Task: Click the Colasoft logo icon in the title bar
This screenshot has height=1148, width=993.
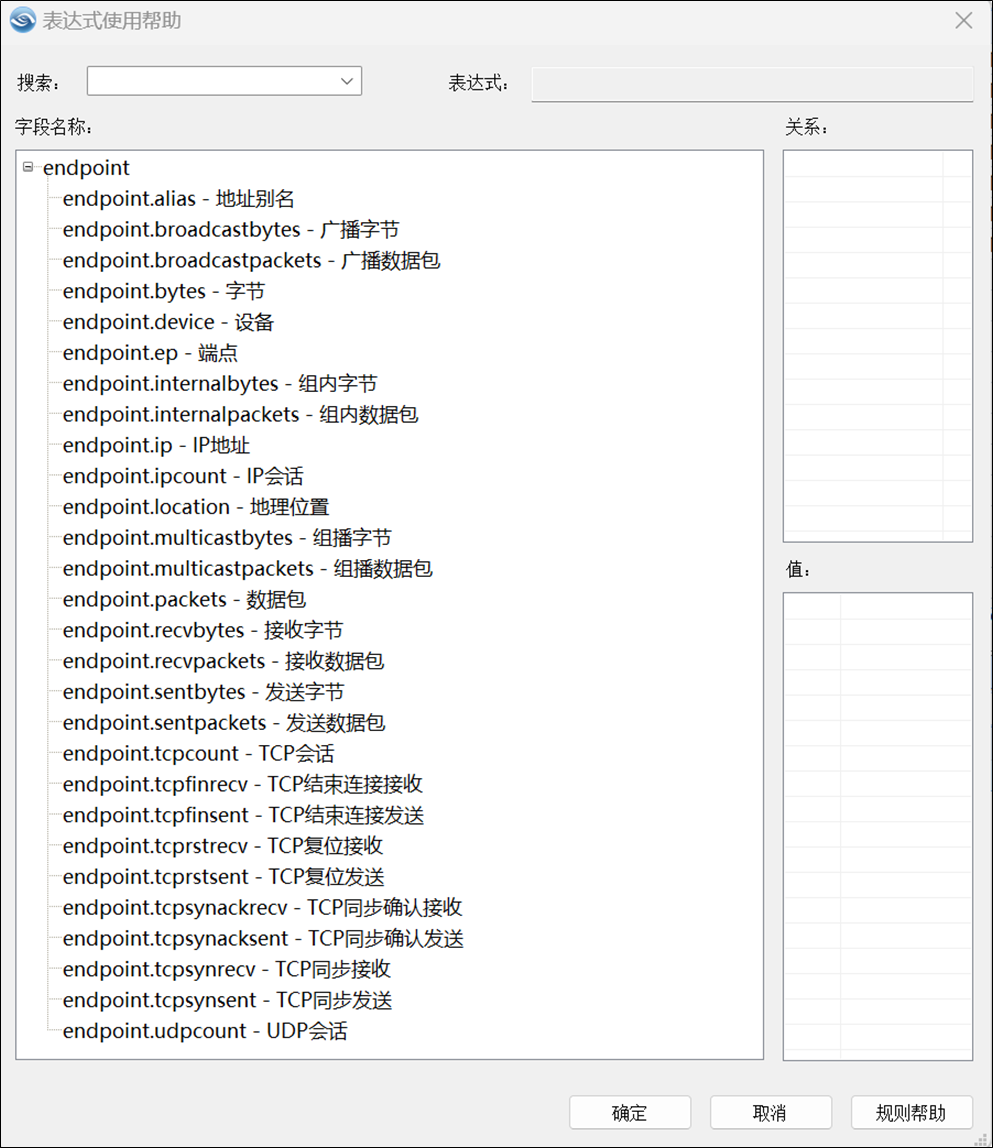Action: [21, 20]
